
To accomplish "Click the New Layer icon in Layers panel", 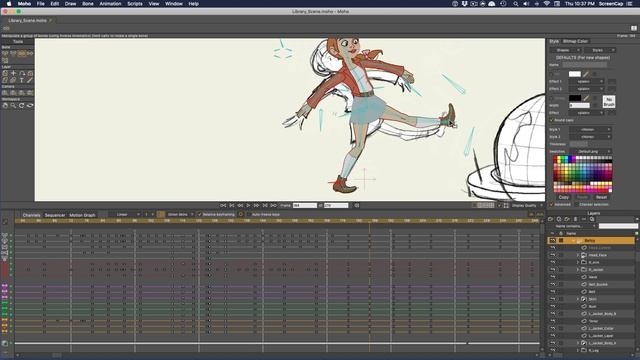I will click(551, 220).
